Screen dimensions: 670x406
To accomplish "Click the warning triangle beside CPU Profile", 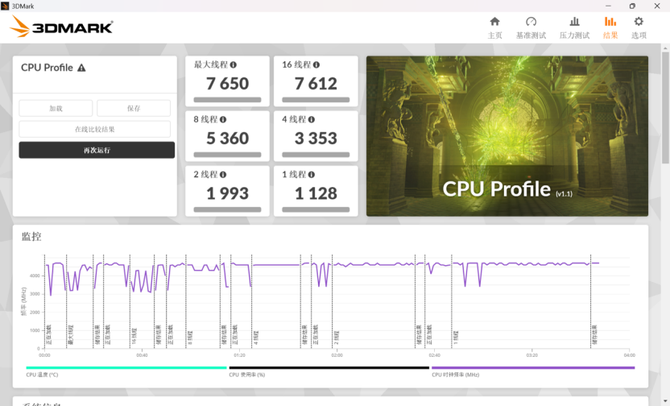I will pyautogui.click(x=81, y=68).
